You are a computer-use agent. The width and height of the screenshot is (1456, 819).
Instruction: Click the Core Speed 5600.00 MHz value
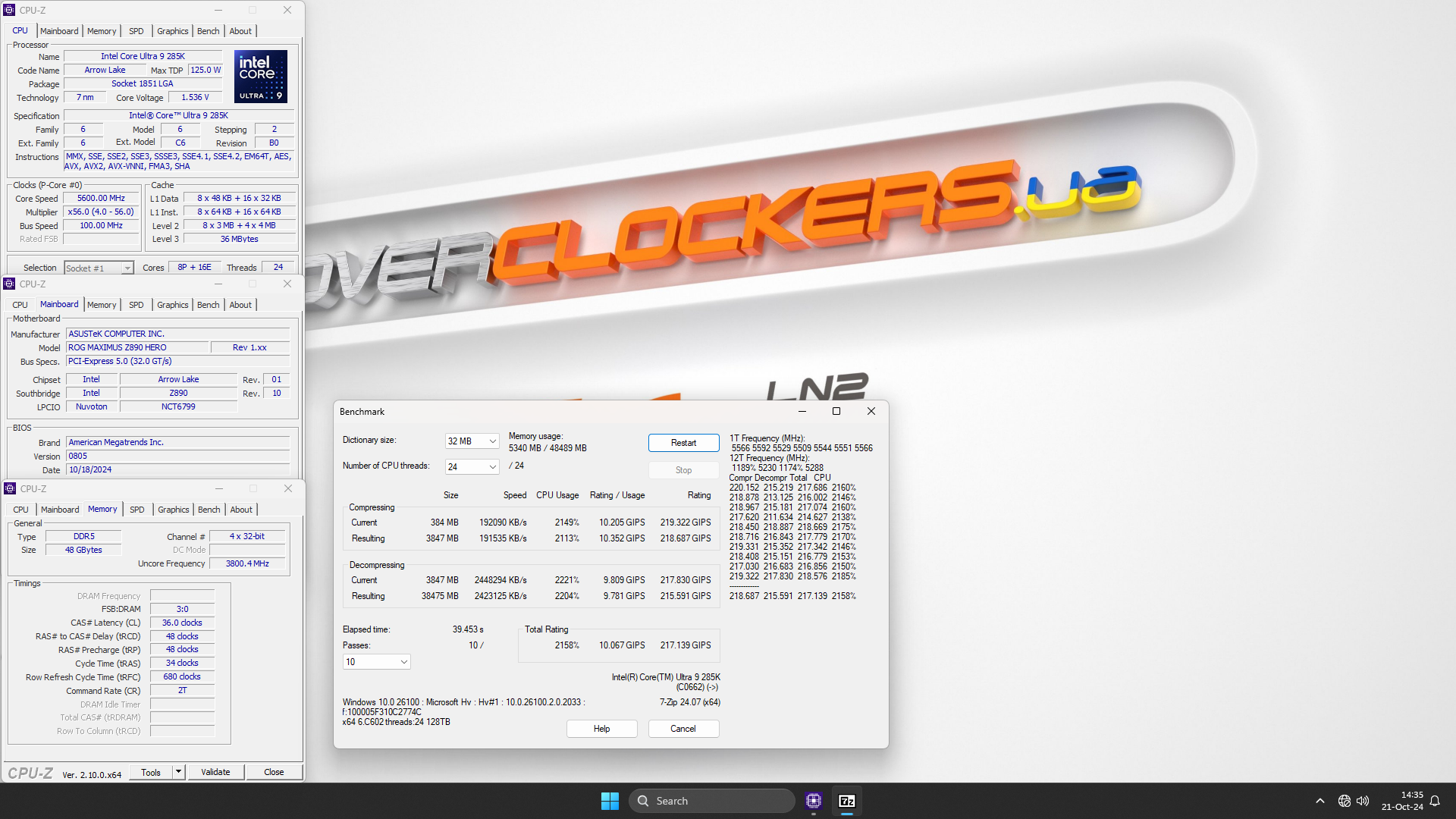101,199
